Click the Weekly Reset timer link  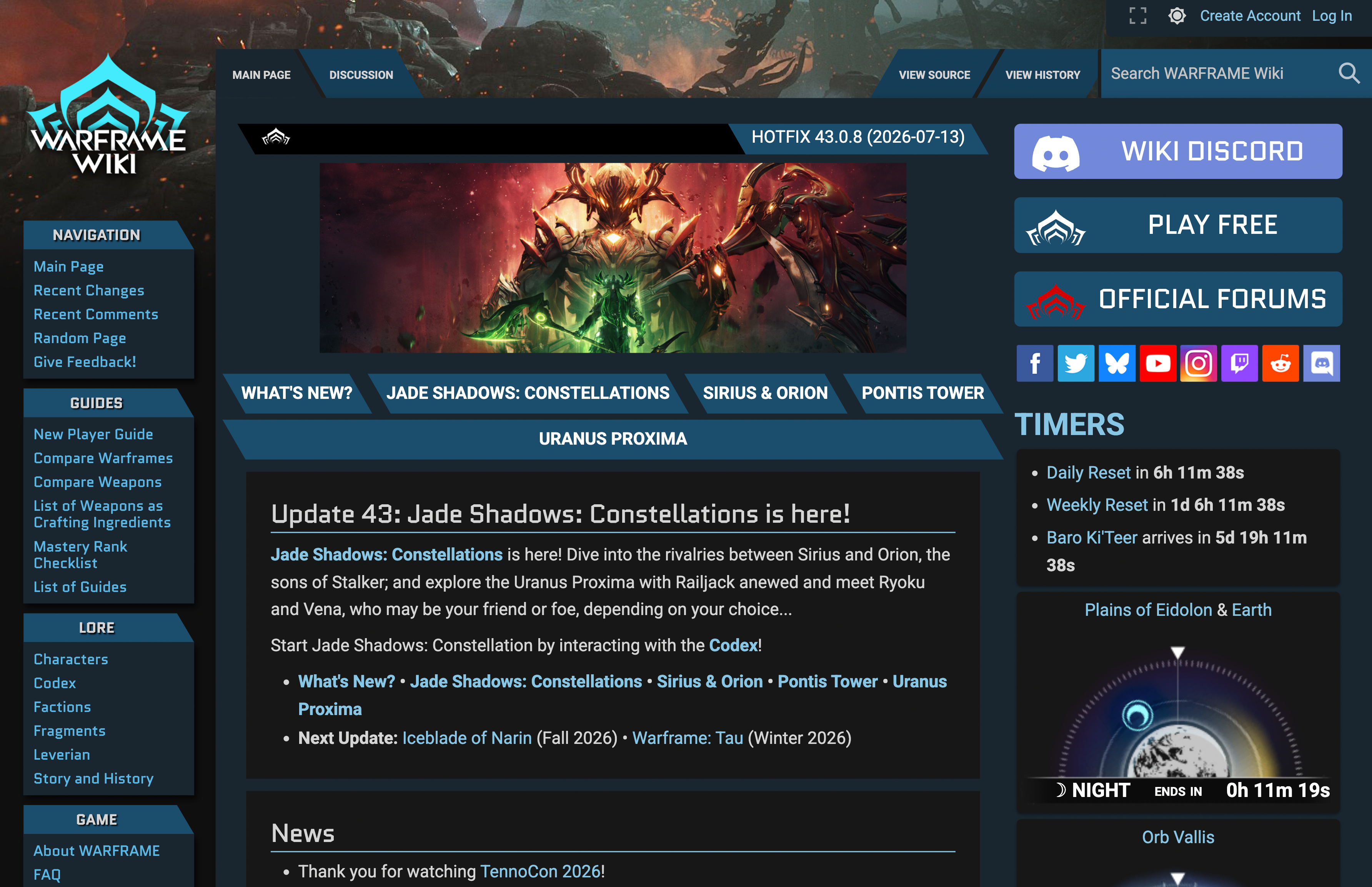1097,505
